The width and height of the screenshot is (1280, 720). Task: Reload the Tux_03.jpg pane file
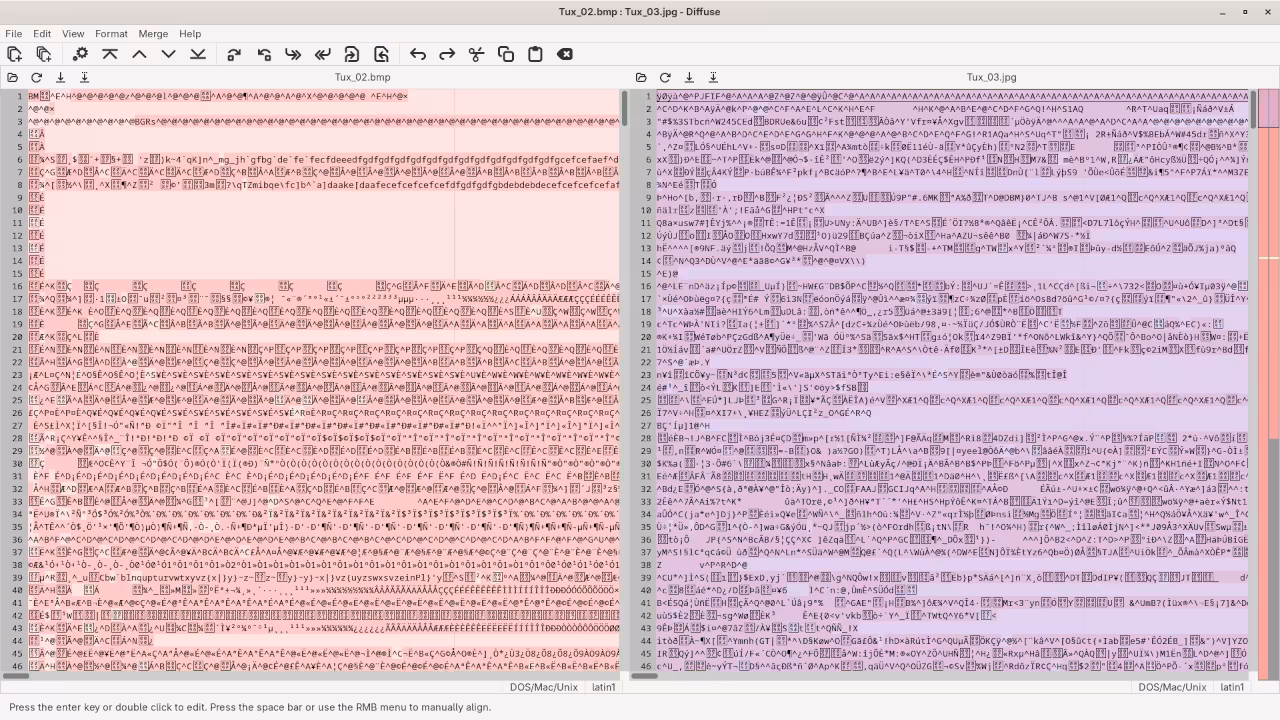[x=665, y=77]
